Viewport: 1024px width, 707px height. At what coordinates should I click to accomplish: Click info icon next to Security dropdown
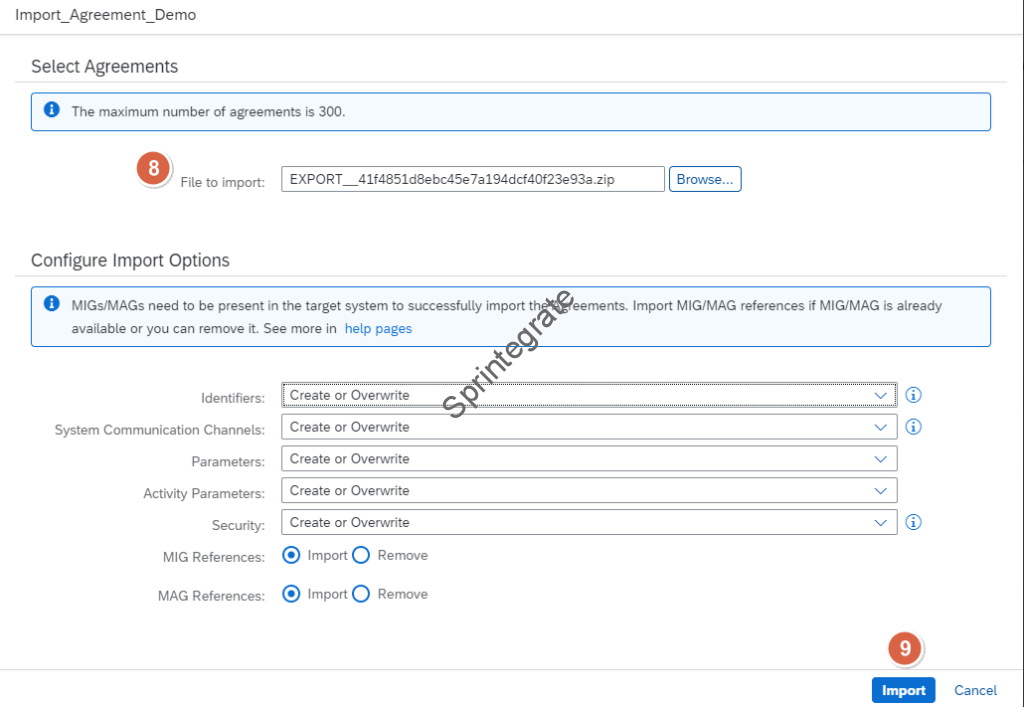click(913, 522)
